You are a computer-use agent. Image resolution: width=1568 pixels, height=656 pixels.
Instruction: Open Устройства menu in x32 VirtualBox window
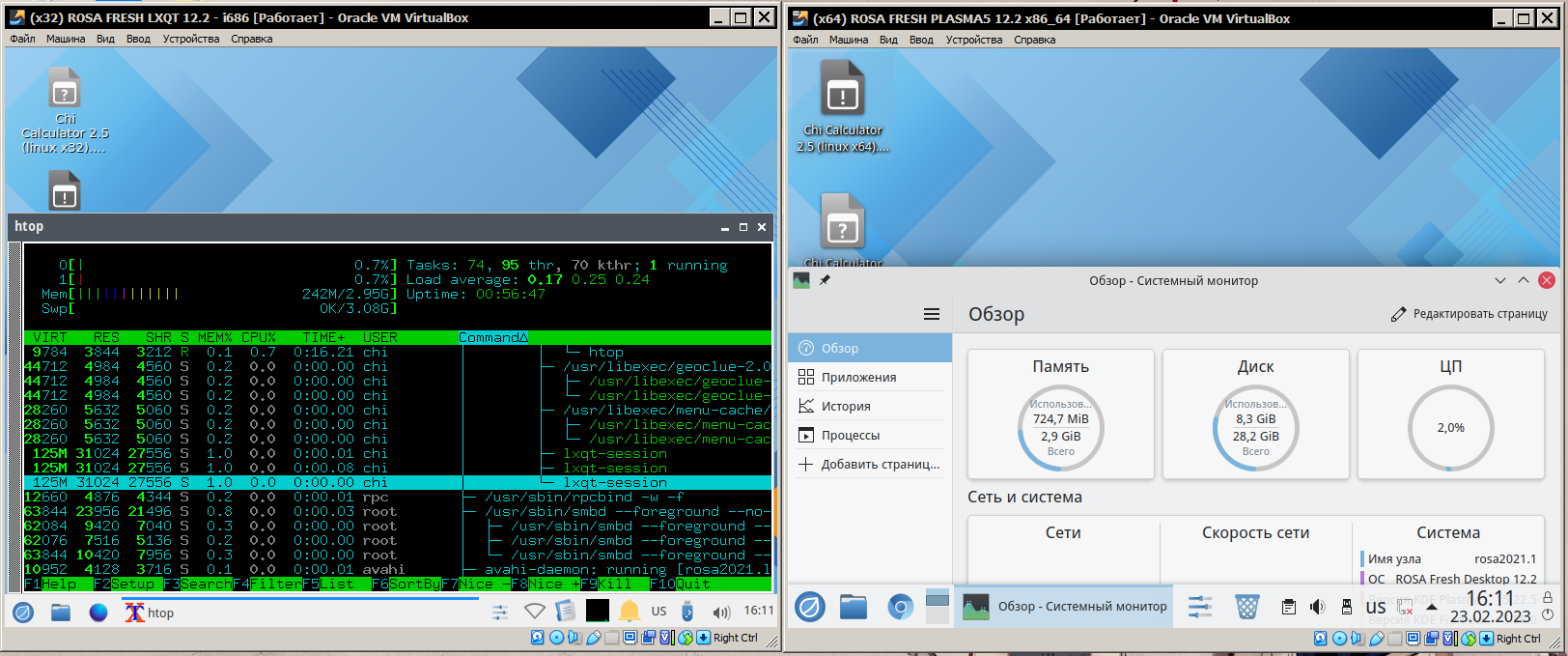point(190,39)
